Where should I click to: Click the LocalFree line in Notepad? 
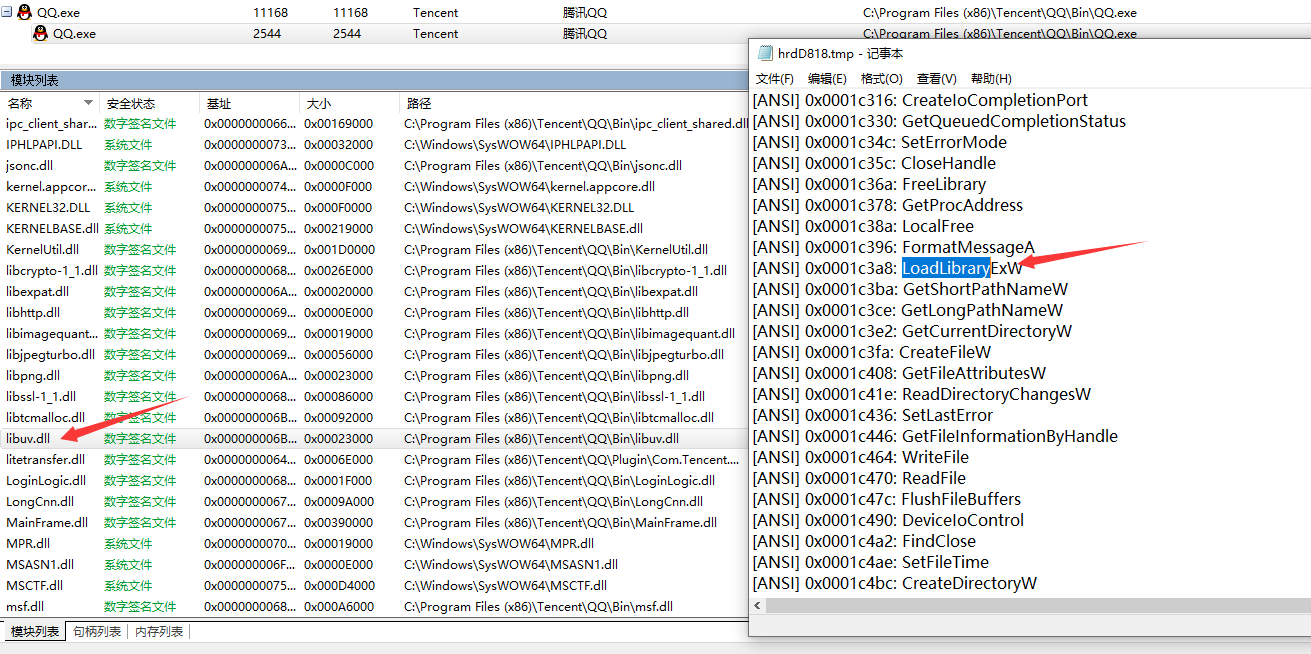(863, 226)
